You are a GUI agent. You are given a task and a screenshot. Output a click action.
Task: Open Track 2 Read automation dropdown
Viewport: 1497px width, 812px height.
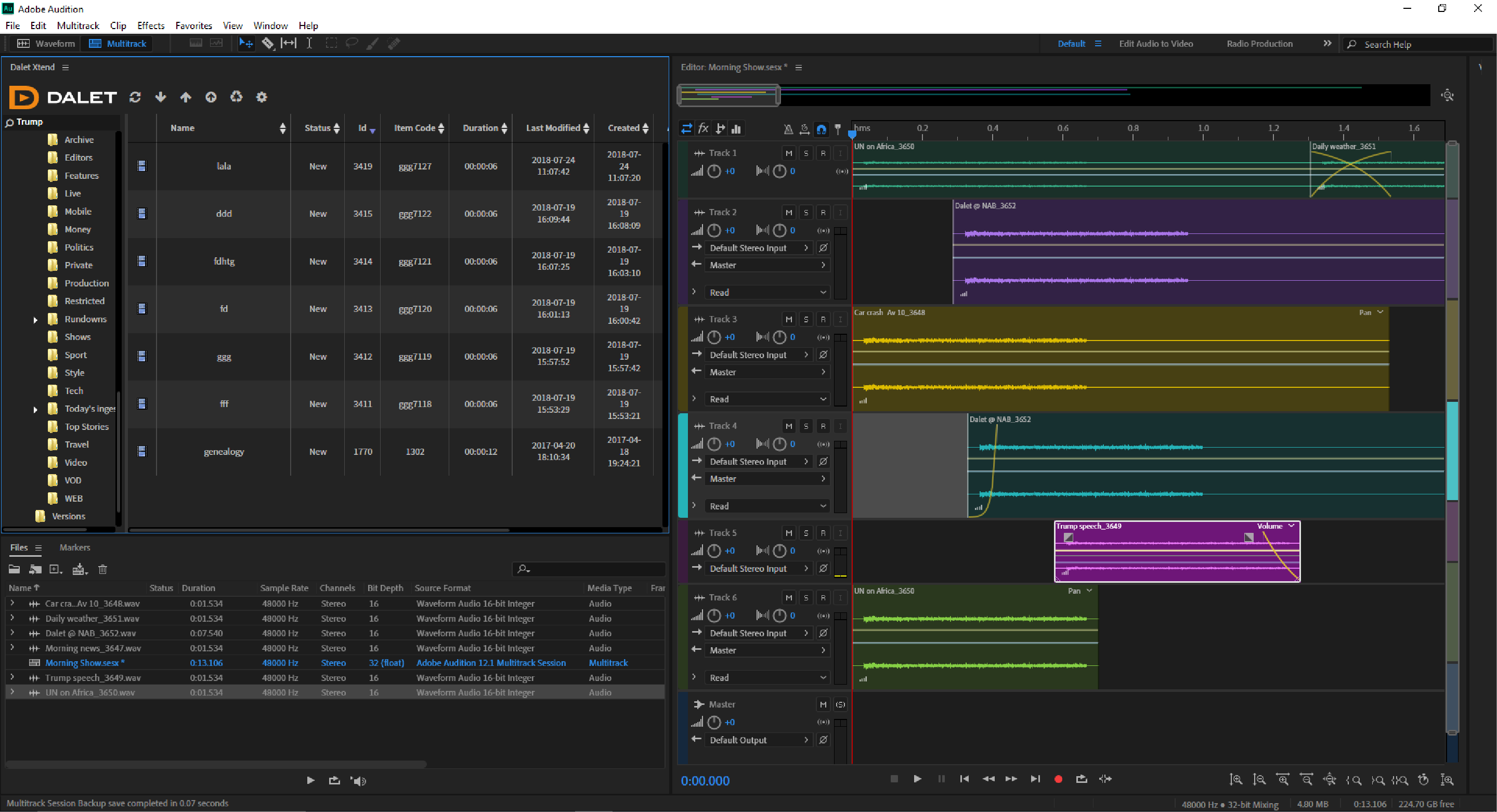(767, 293)
